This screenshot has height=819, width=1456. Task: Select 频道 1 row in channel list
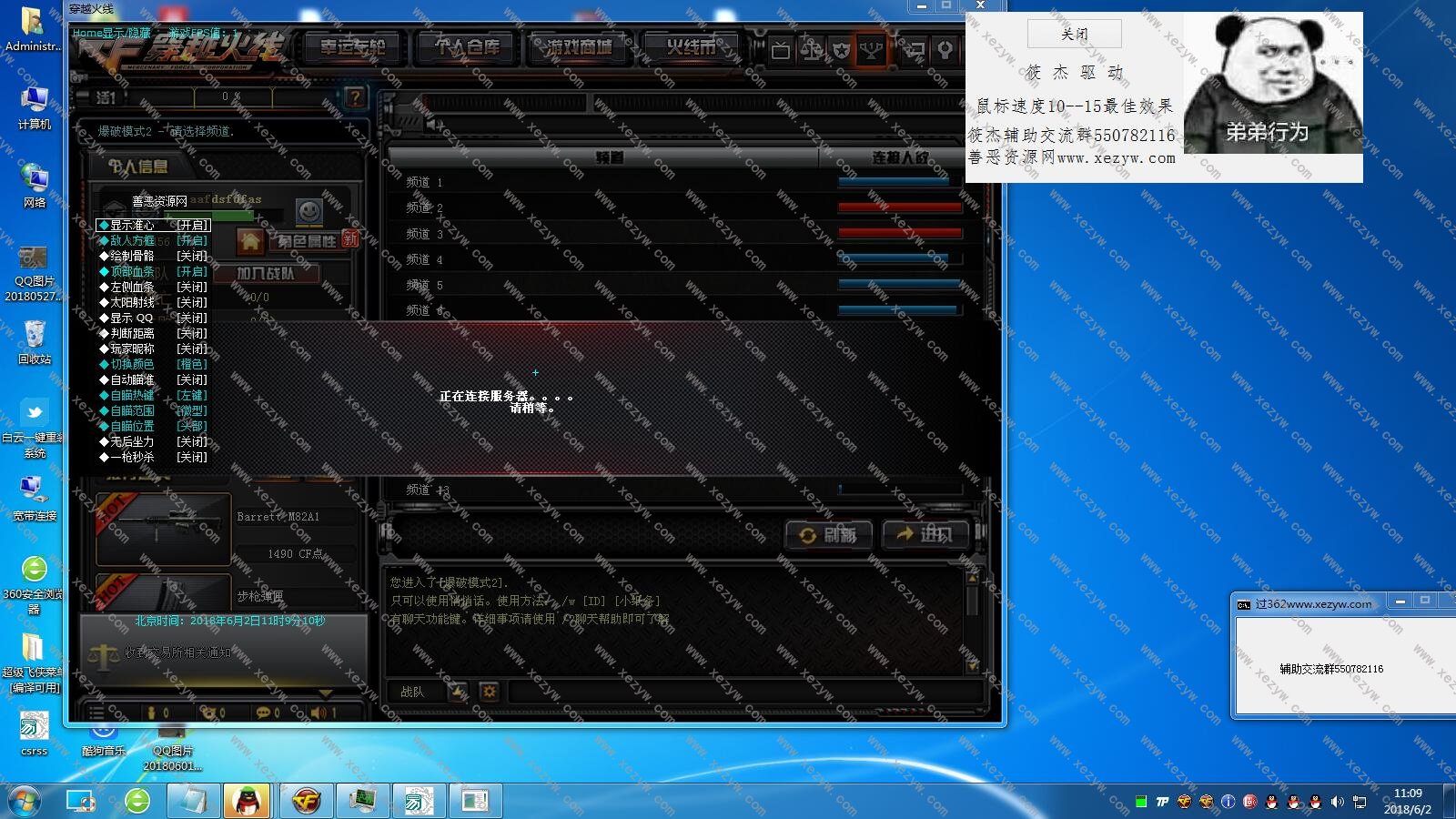point(610,182)
